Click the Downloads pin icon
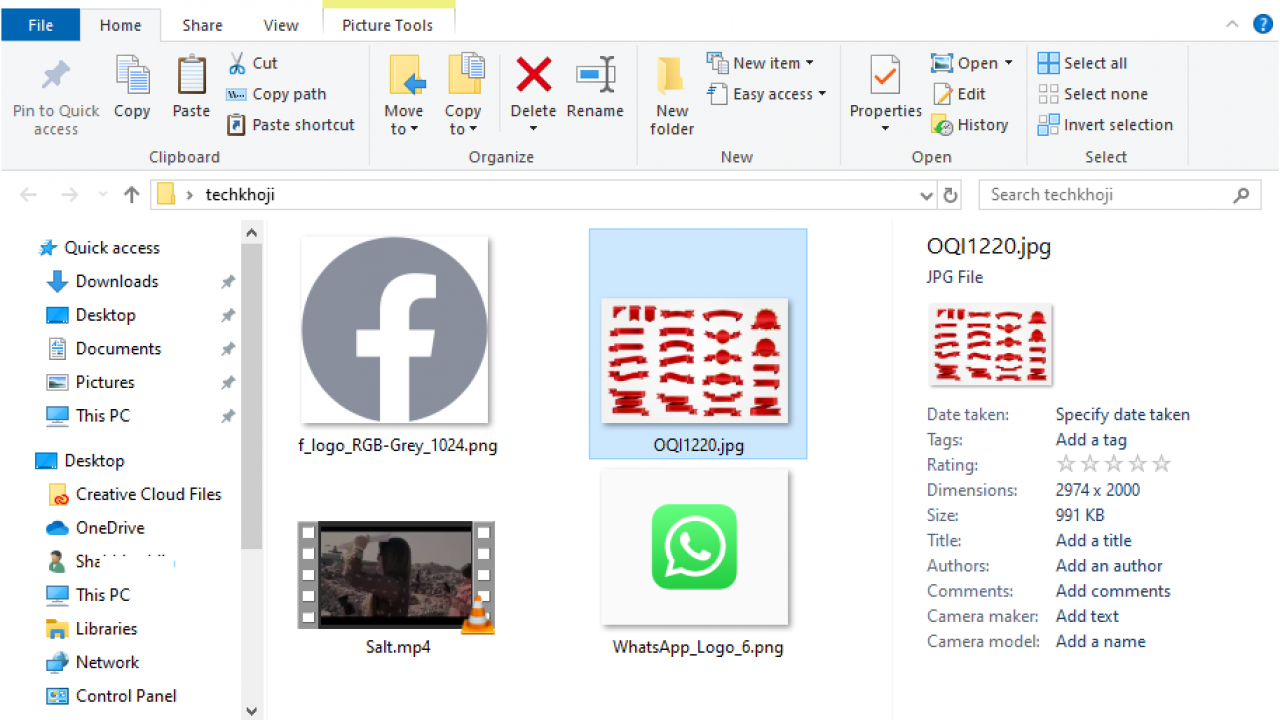The image size is (1280, 720). click(228, 282)
